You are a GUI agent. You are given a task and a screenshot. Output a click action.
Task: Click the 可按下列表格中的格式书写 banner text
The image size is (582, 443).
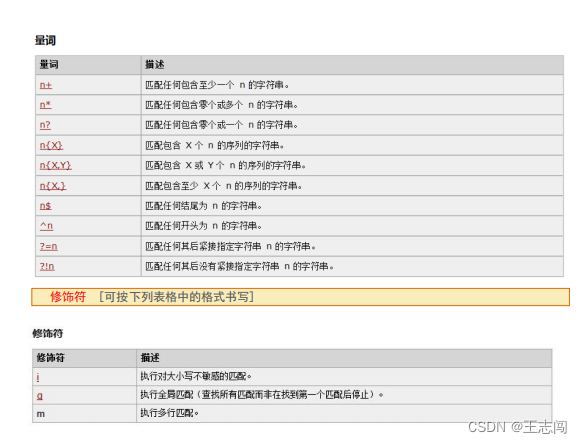coord(177,297)
